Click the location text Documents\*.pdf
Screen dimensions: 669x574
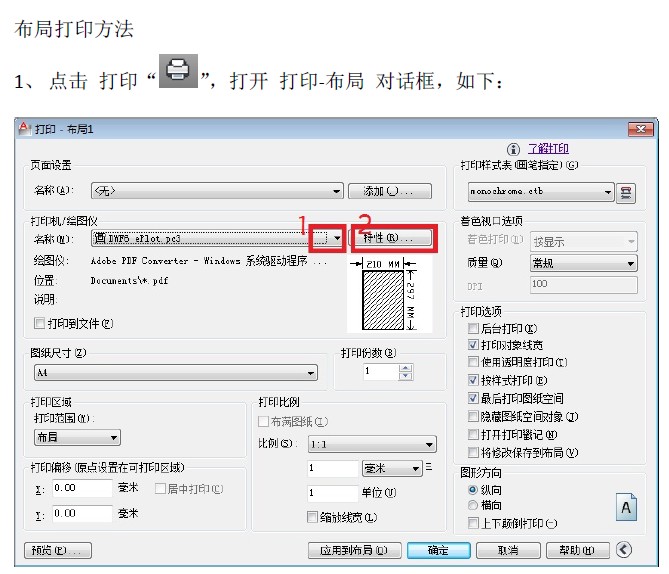tap(129, 280)
